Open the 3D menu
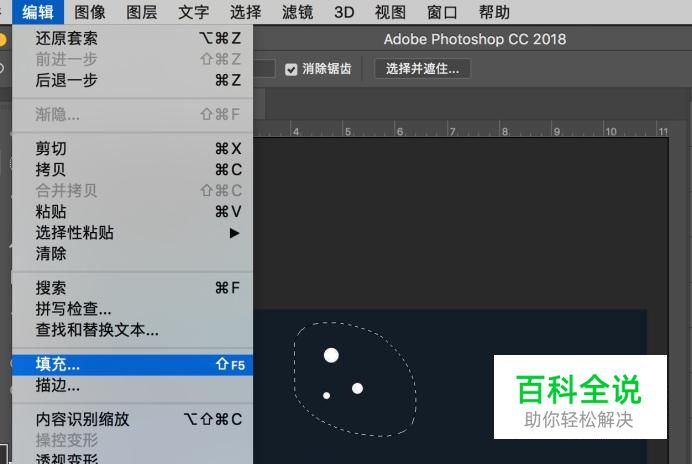Screen dimensions: 692x464 pos(344,12)
